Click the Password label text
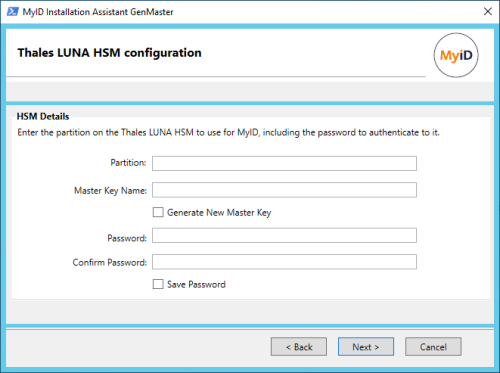The height and width of the screenshot is (373, 500). tap(127, 238)
